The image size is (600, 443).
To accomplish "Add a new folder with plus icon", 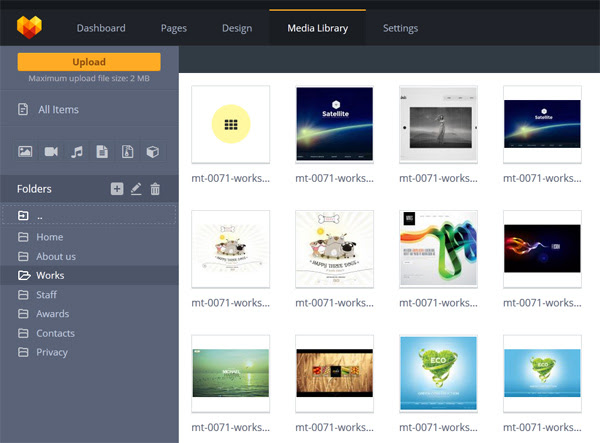I will coord(117,189).
